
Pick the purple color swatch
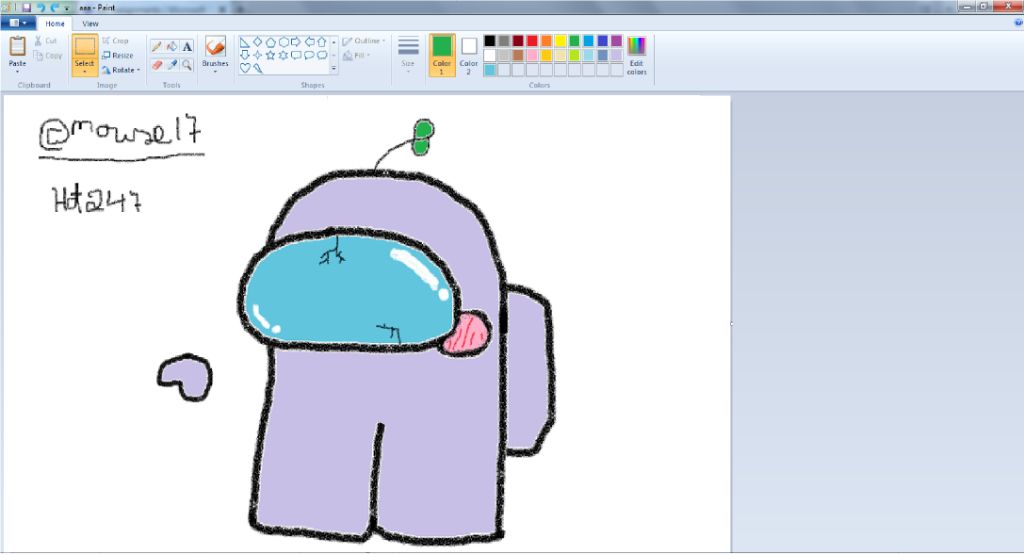[x=616, y=41]
